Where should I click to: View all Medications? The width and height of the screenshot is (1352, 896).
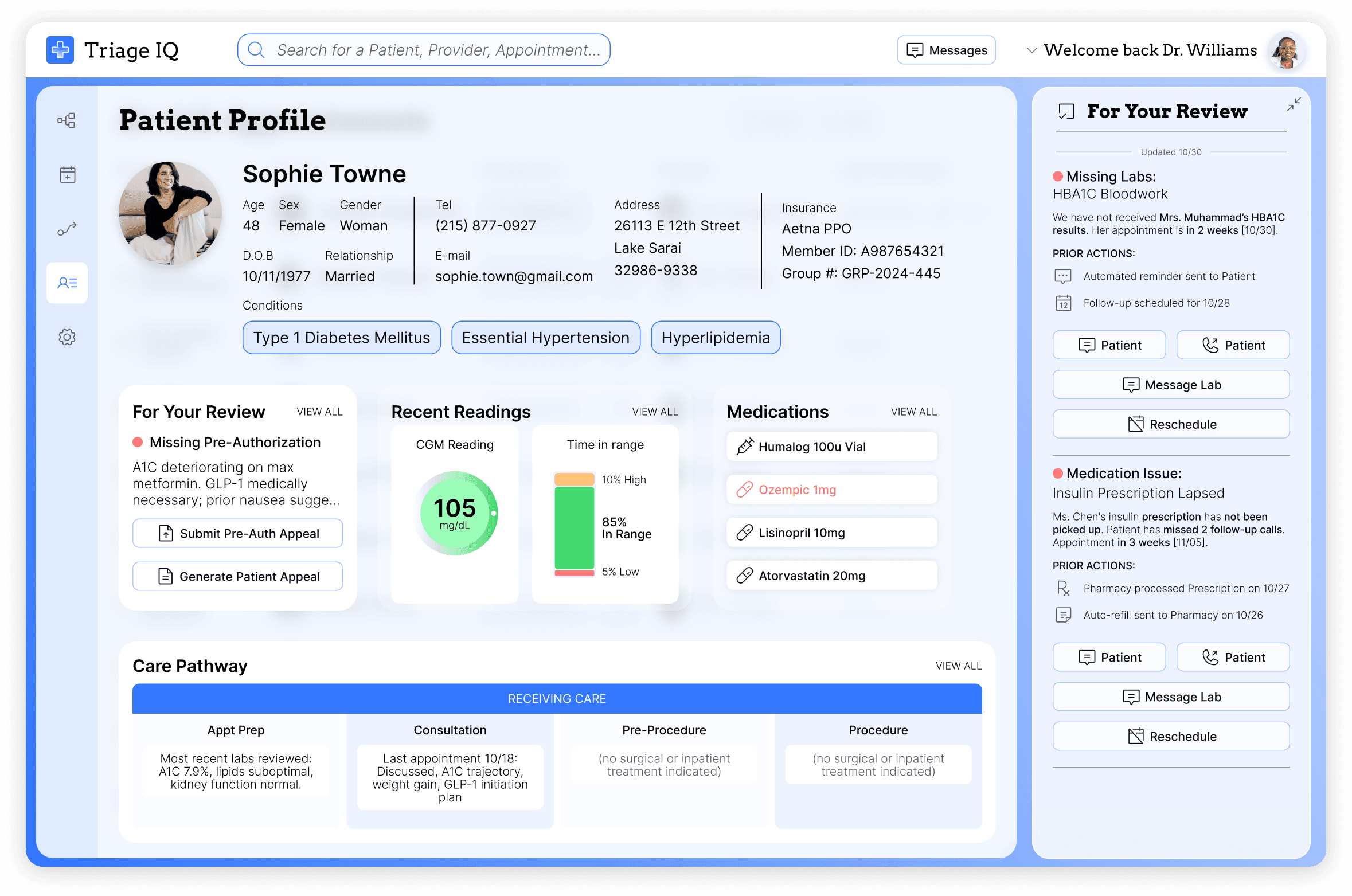913,412
